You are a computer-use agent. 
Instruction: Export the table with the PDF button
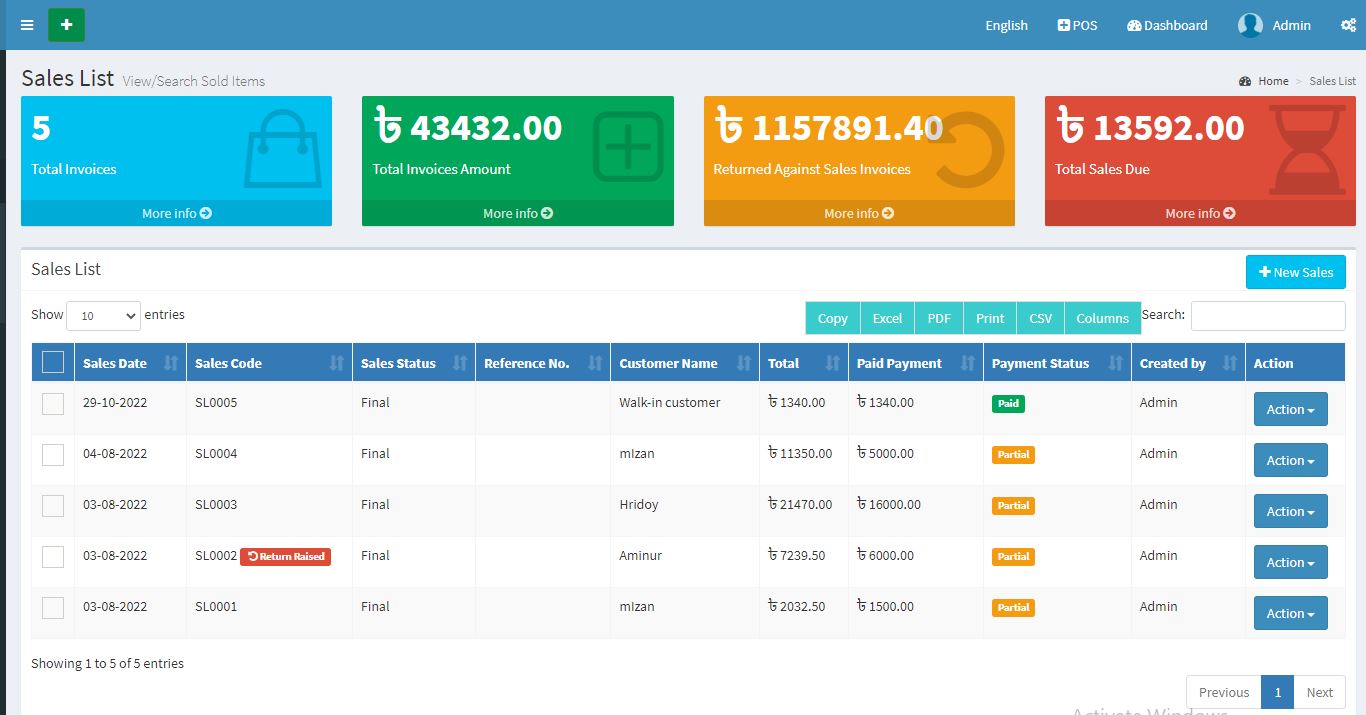coord(939,318)
